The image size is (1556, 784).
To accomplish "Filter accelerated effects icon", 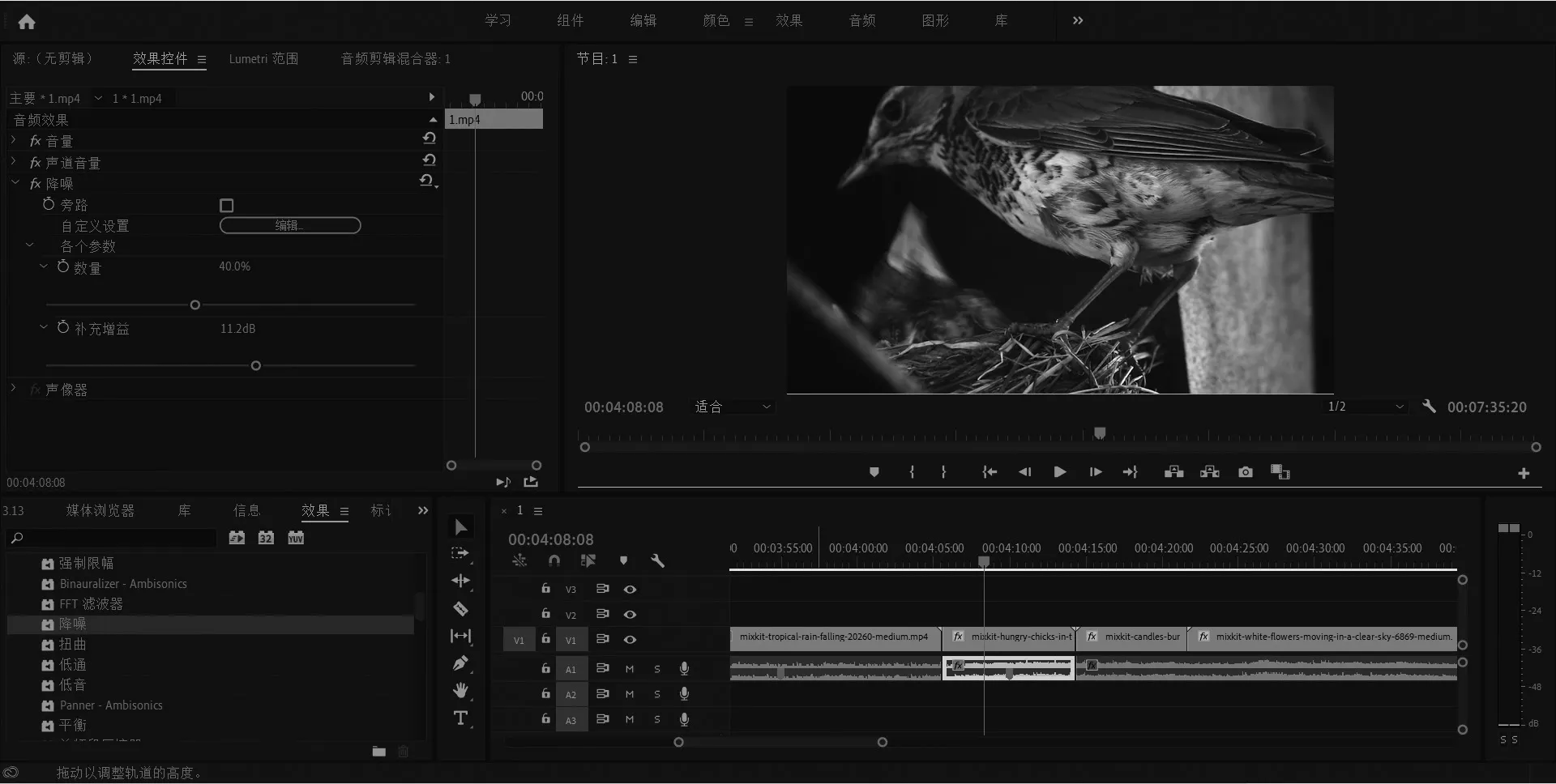I will click(x=237, y=538).
